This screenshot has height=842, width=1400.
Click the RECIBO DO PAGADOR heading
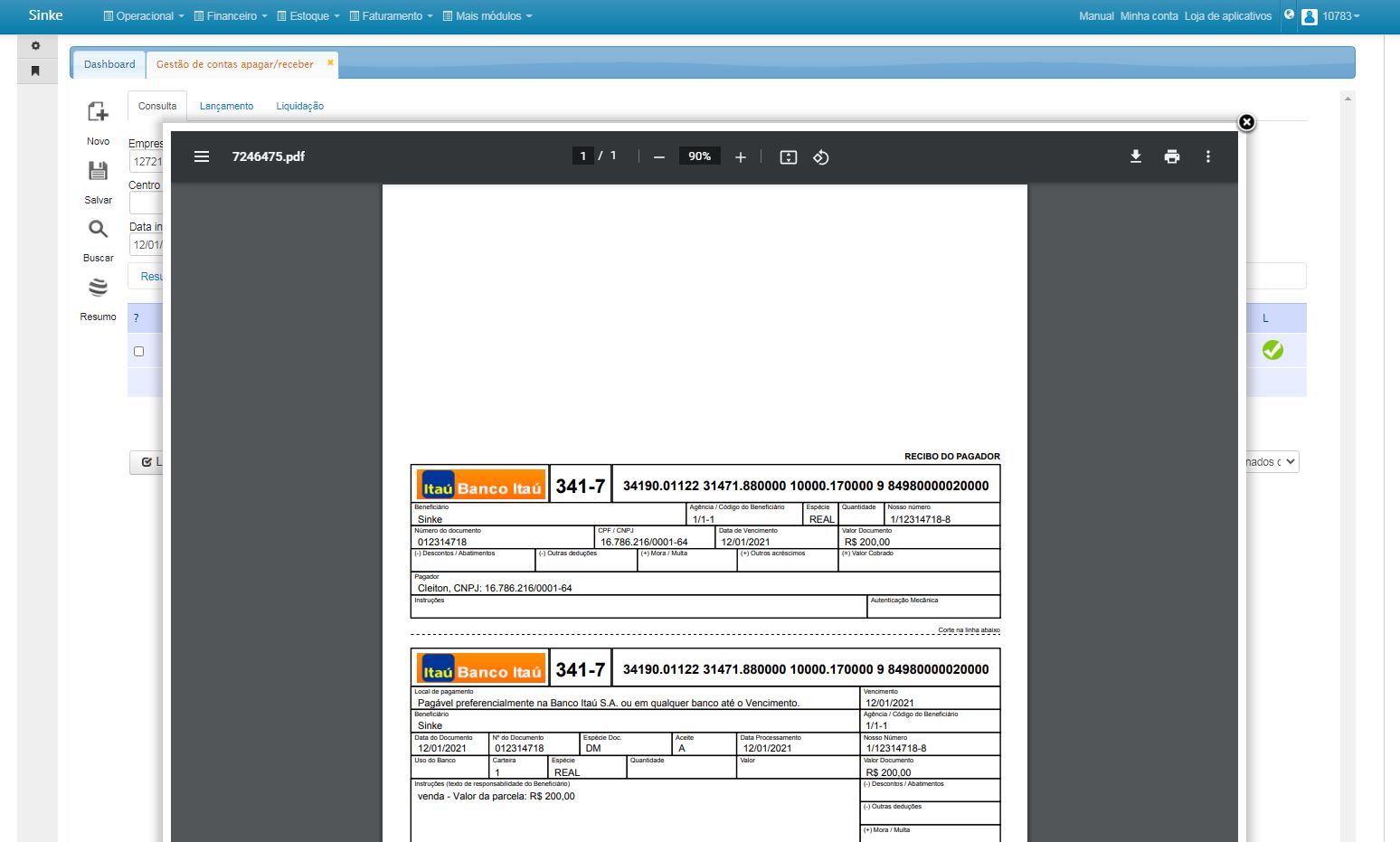pos(952,457)
